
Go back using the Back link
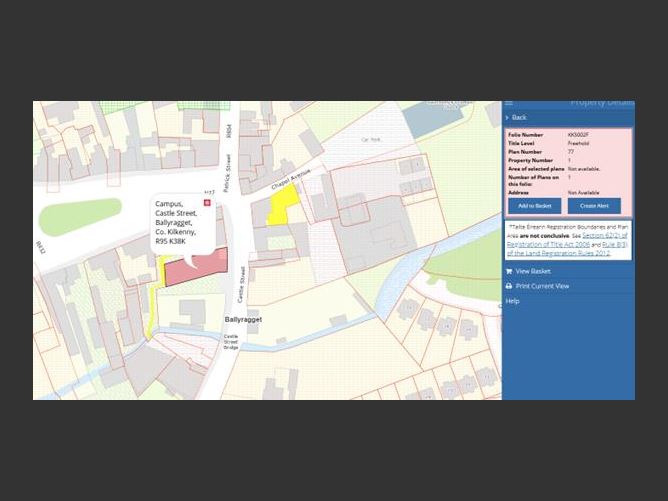point(519,118)
